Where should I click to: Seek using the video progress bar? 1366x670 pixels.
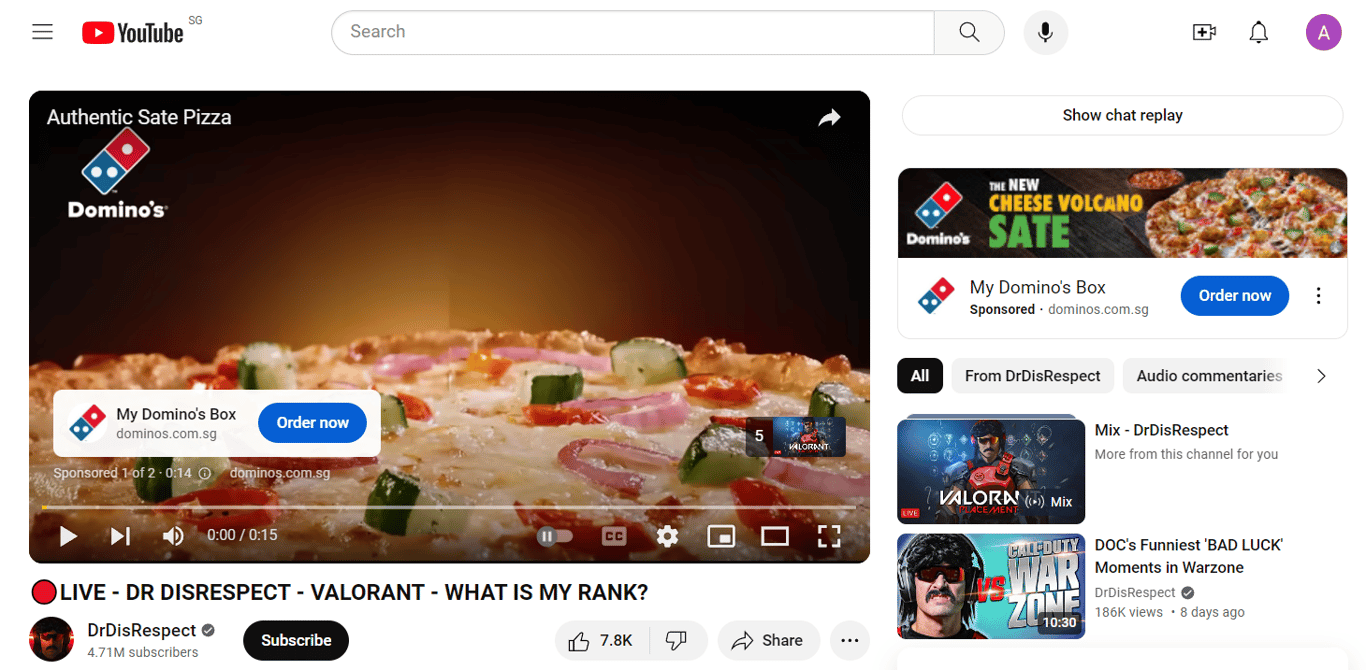pyautogui.click(x=450, y=508)
